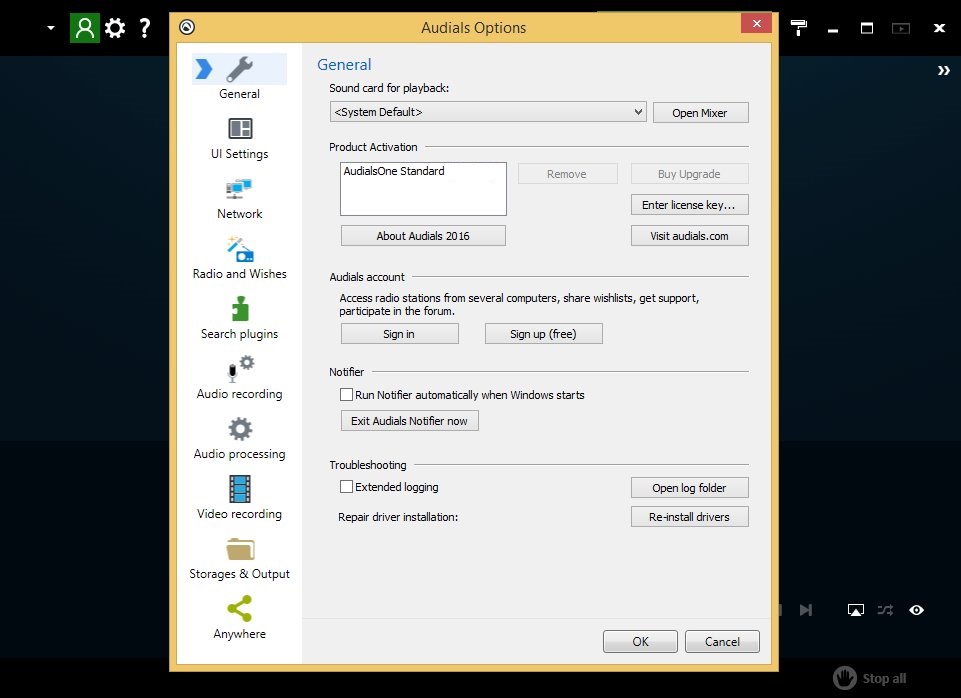Switch to Anywhere tab label
Viewport: 961px width, 698px height.
(240, 634)
